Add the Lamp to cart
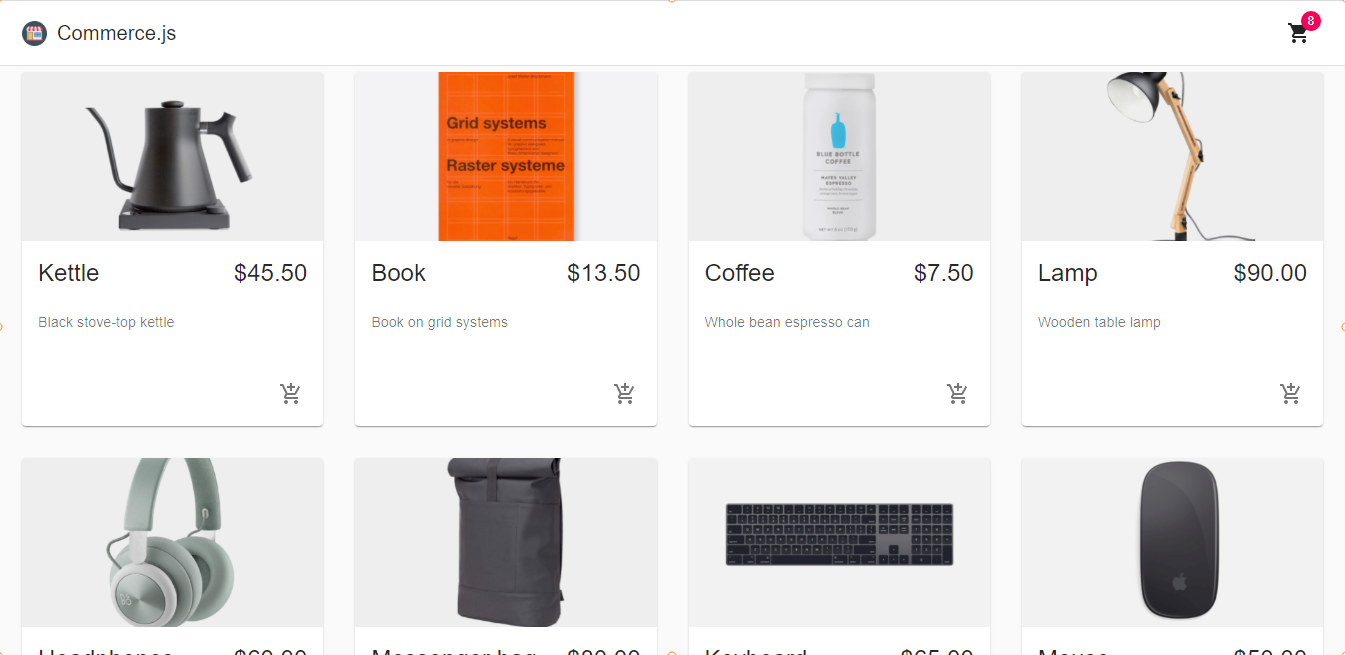 point(1290,394)
